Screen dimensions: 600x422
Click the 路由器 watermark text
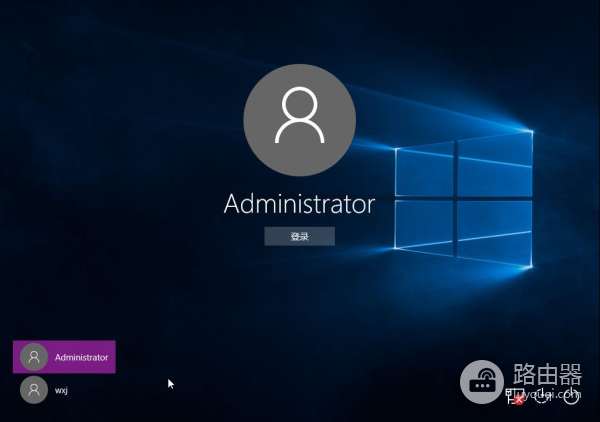[547, 375]
